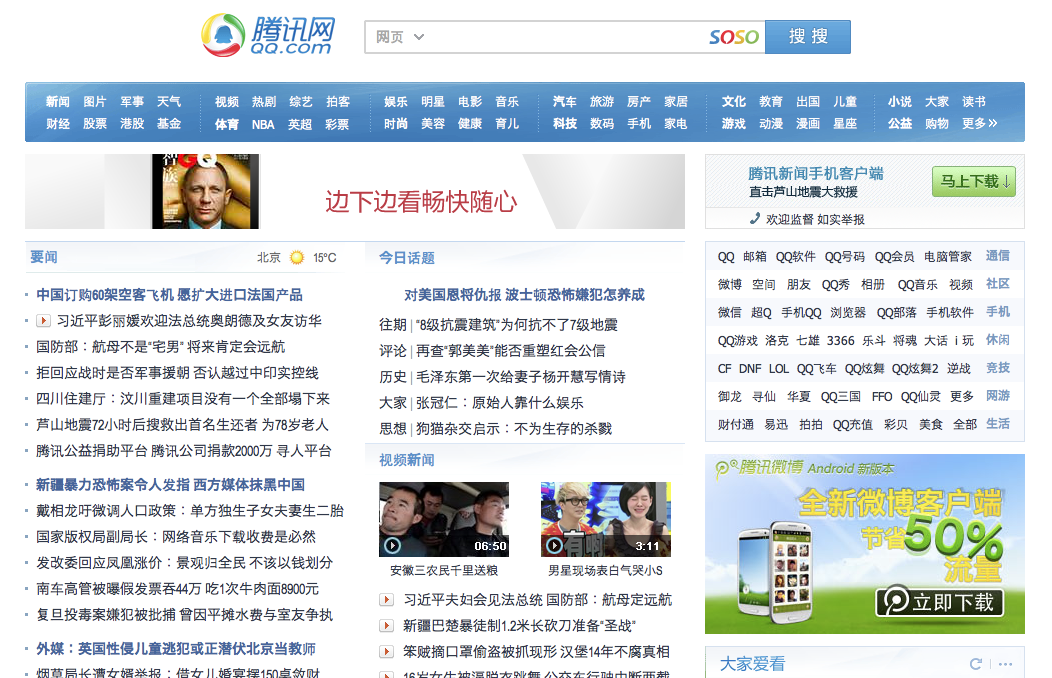This screenshot has height=678, width=1052.
Task: Click play icon on the 3:11 video
Action: pos(554,546)
